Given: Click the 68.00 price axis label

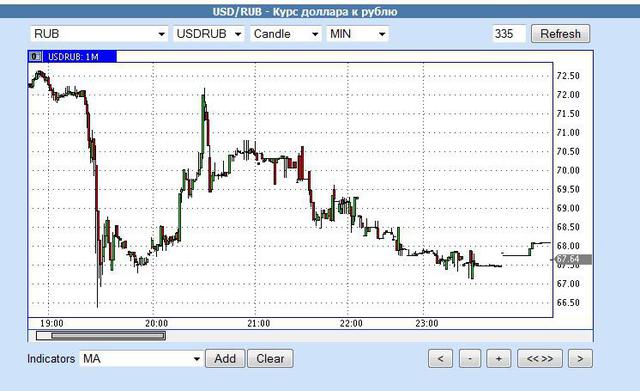Looking at the screenshot, I should [568, 246].
